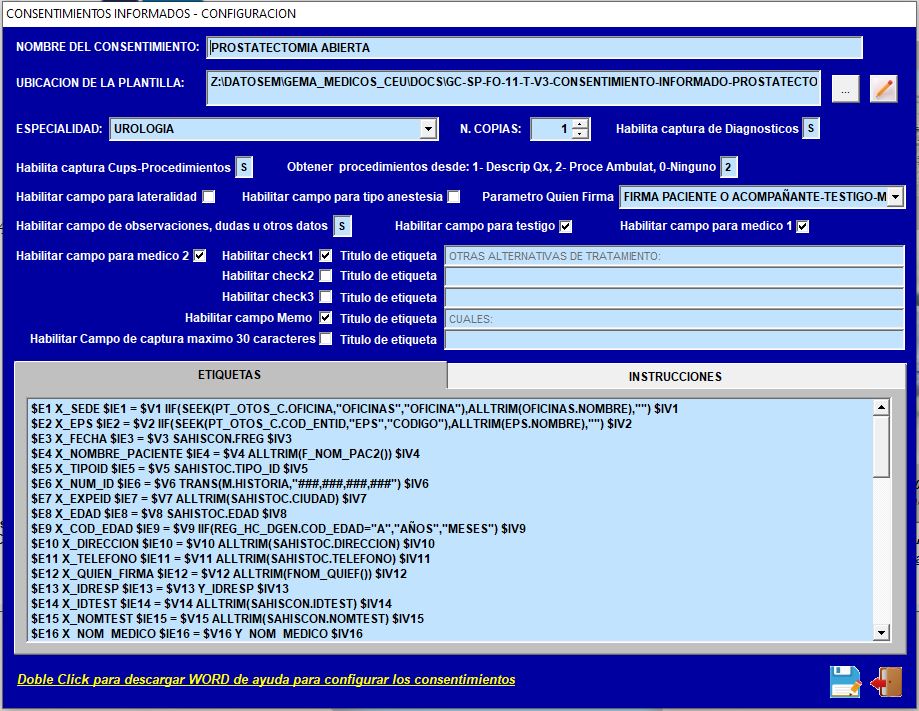Uncheck the Habilitar check1 box
The width and height of the screenshot is (919, 711).
pyautogui.click(x=325, y=256)
